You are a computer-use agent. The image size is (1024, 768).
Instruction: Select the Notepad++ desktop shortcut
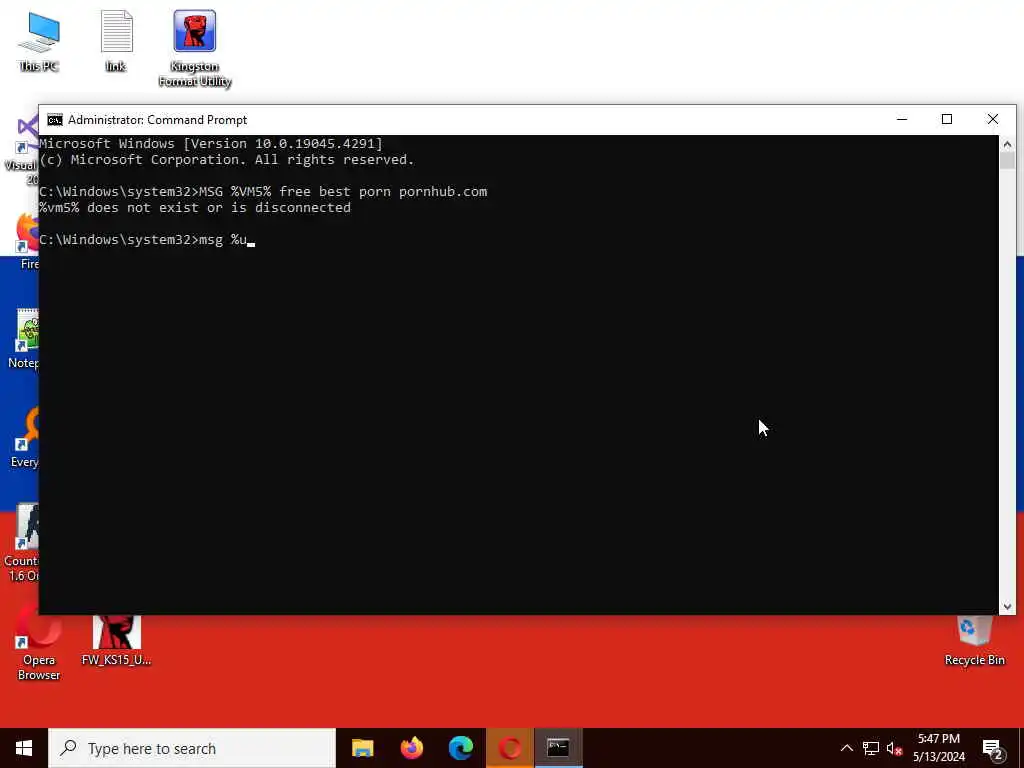25,339
